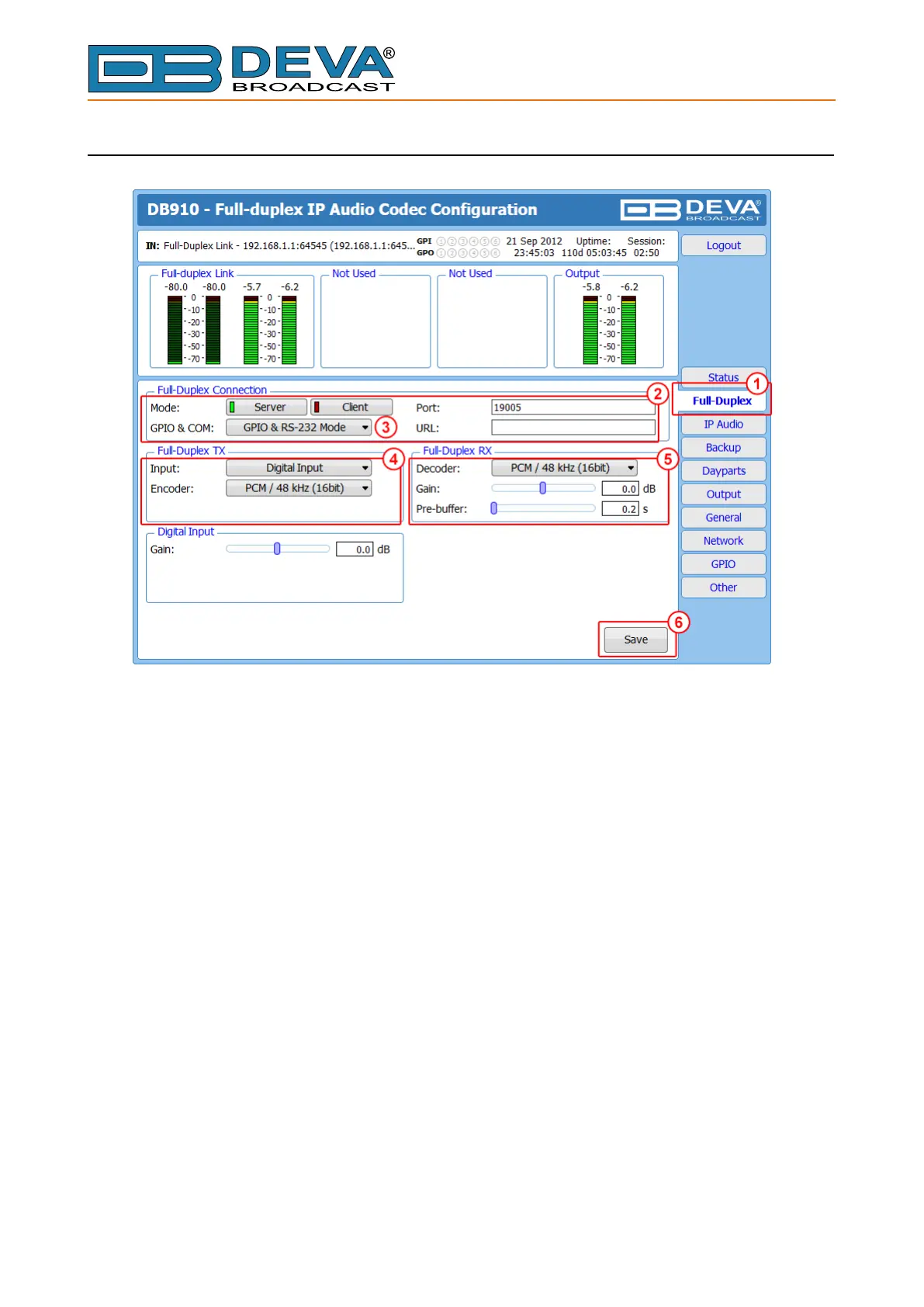924x1307 pixels.
Task: Click the IN: Full-Duplex Link status text
Action: pyautogui.click(x=280, y=246)
